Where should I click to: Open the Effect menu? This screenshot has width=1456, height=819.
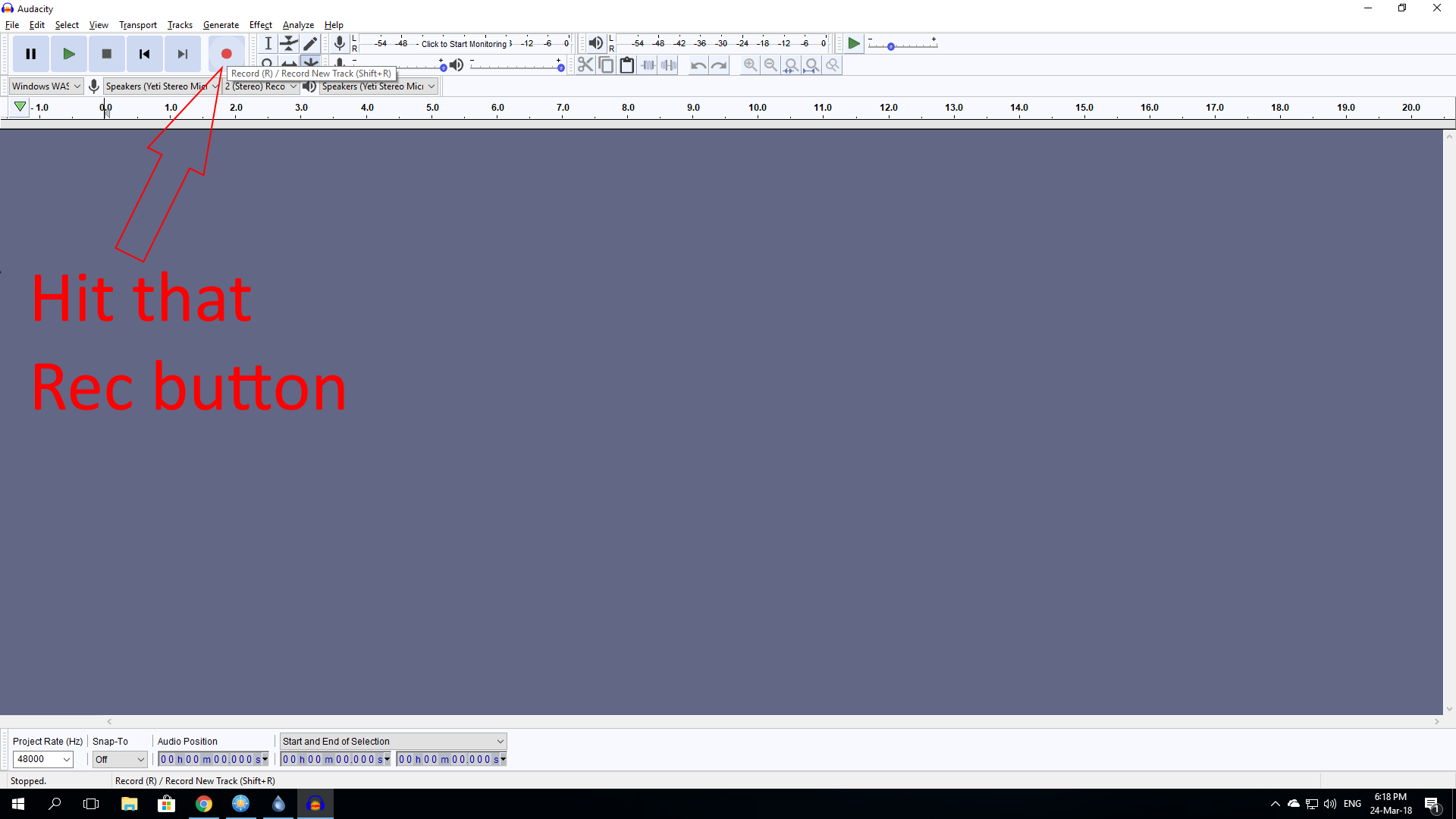(x=261, y=25)
